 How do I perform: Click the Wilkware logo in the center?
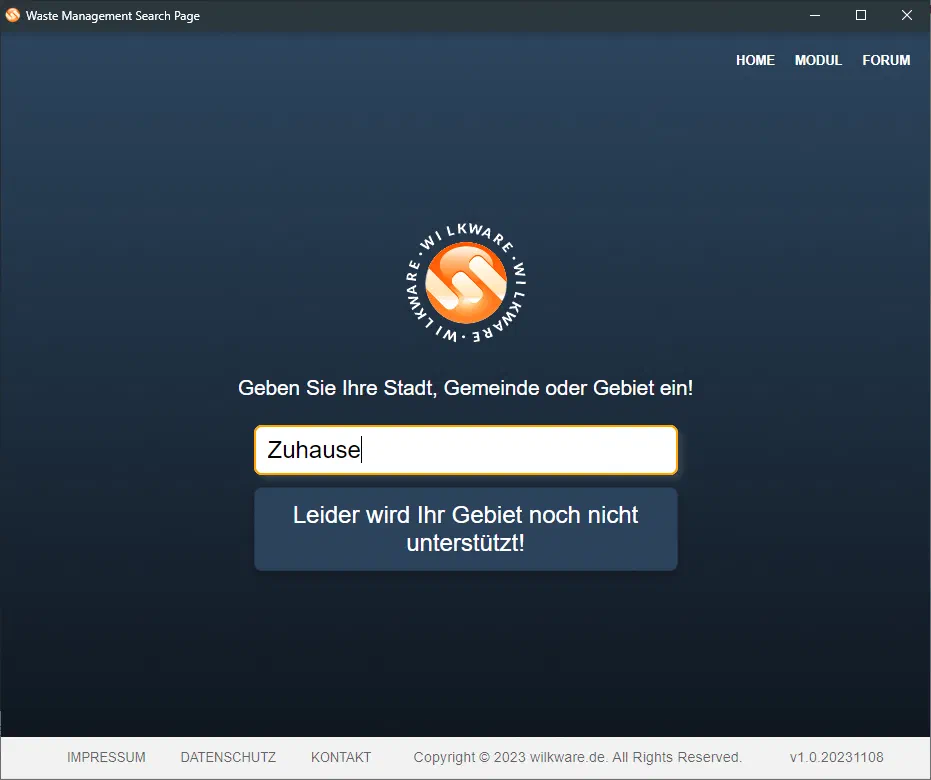[x=466, y=283]
